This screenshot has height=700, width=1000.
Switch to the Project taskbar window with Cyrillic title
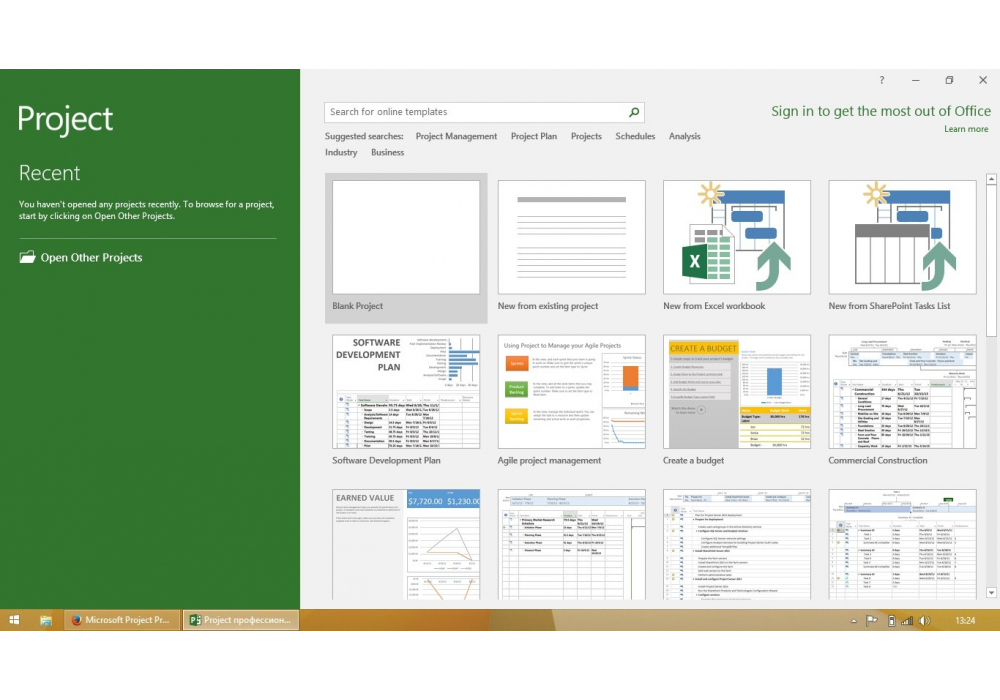(241, 620)
